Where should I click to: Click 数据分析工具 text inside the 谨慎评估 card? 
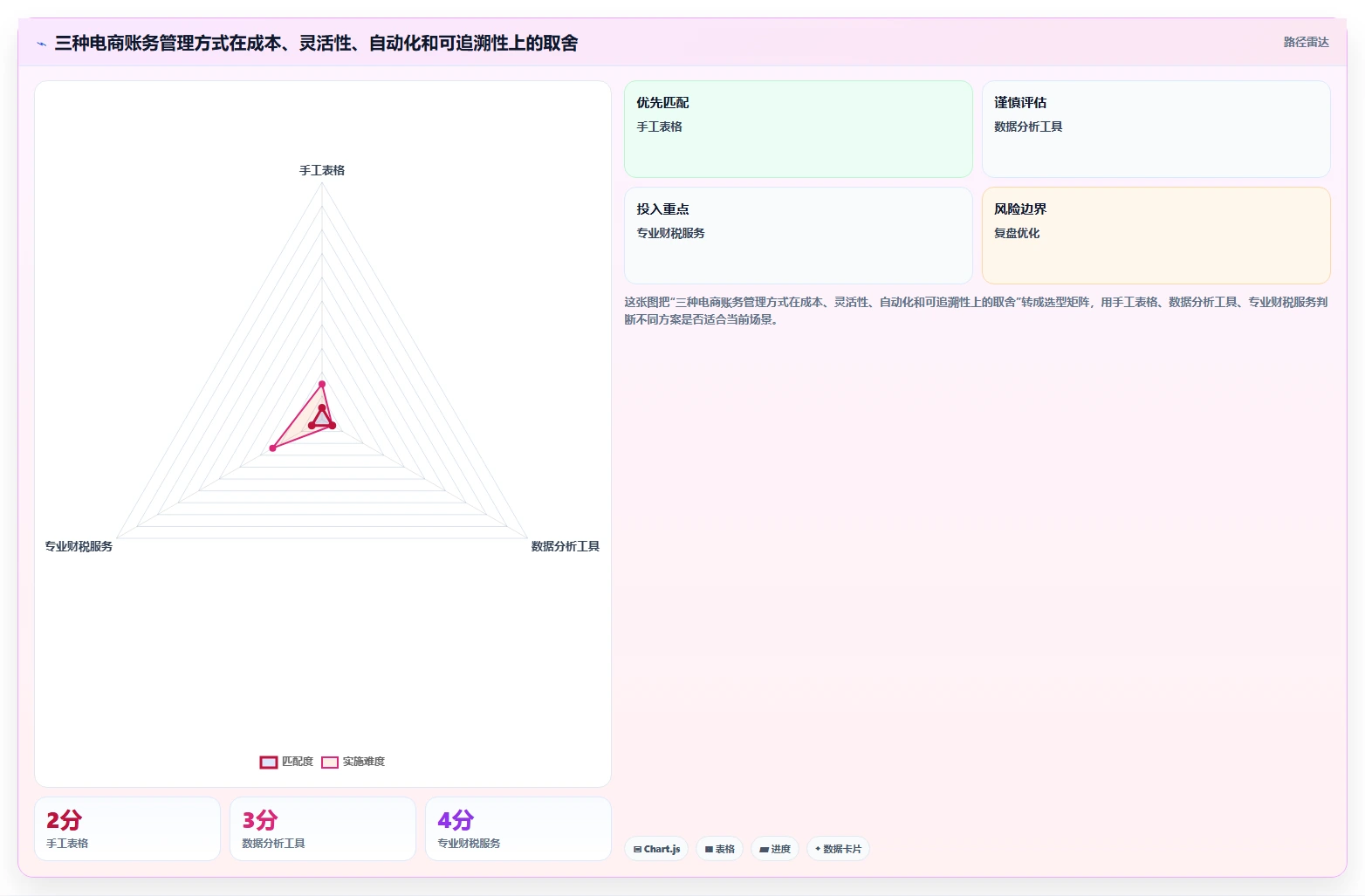click(1028, 127)
